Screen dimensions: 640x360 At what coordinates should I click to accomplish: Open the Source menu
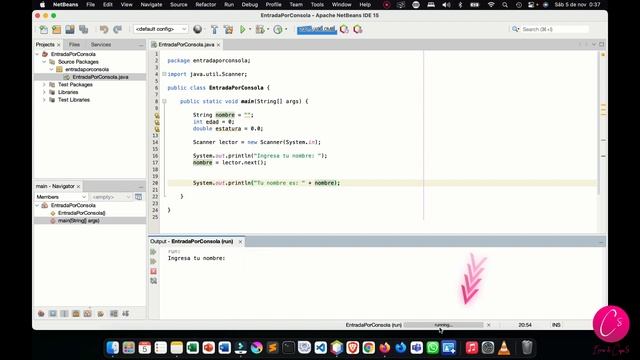pyautogui.click(x=178, y=4)
